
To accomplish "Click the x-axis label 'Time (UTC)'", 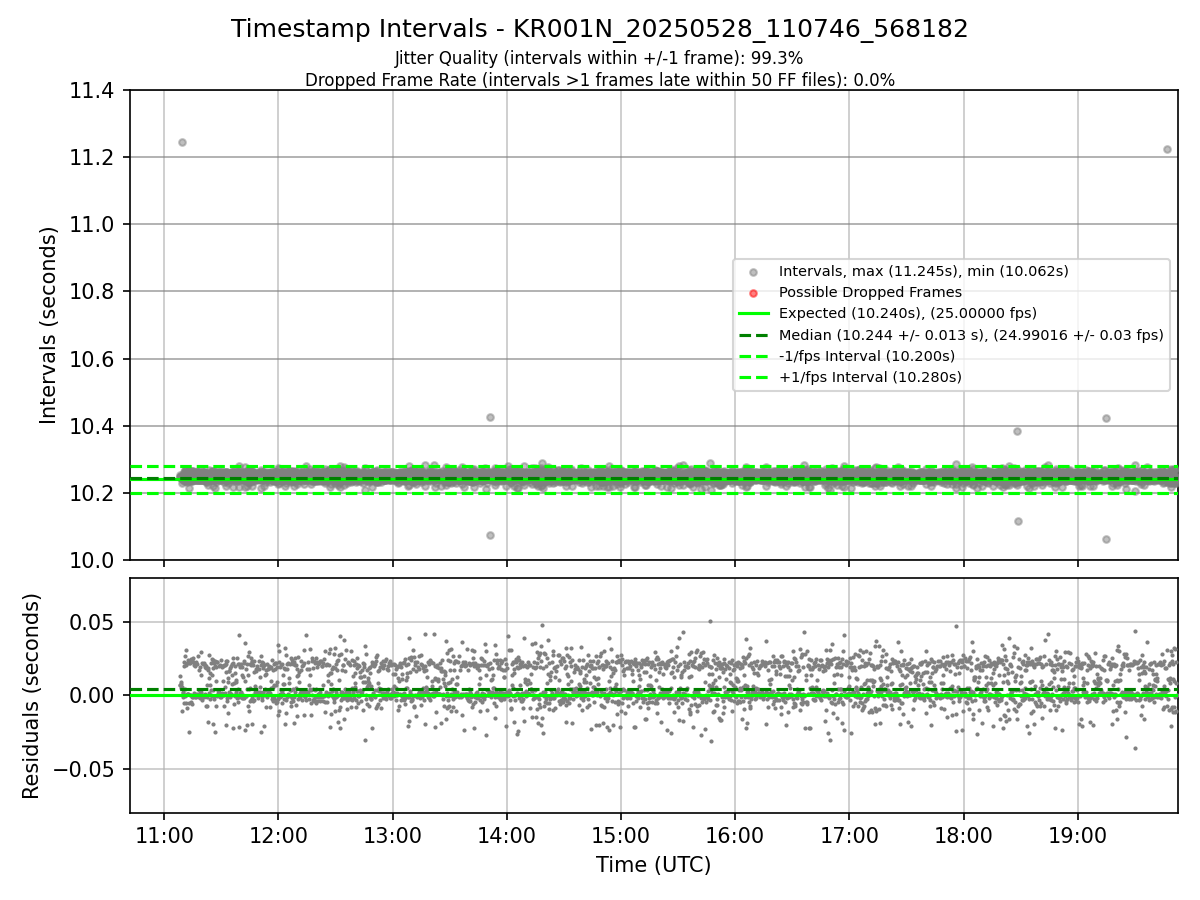I will [x=653, y=865].
